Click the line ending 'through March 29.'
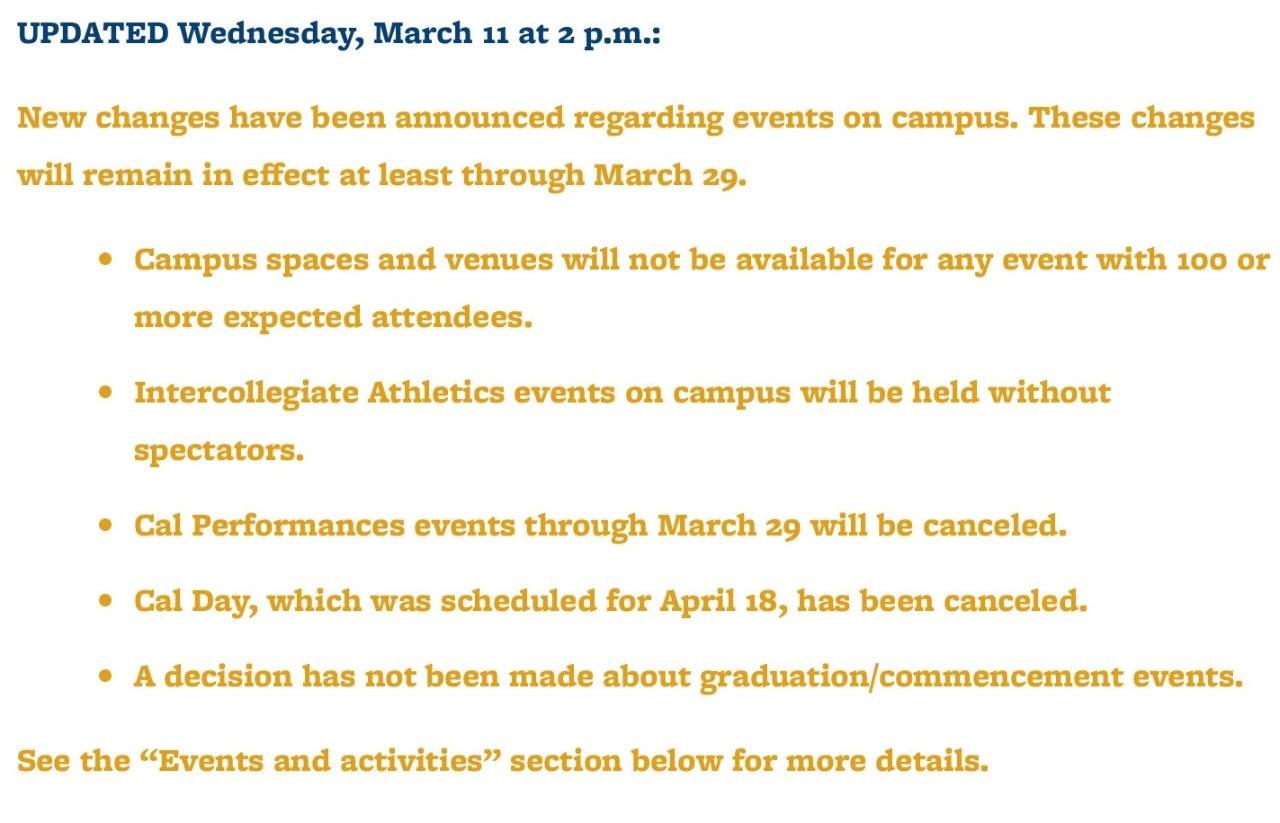 [x=382, y=176]
